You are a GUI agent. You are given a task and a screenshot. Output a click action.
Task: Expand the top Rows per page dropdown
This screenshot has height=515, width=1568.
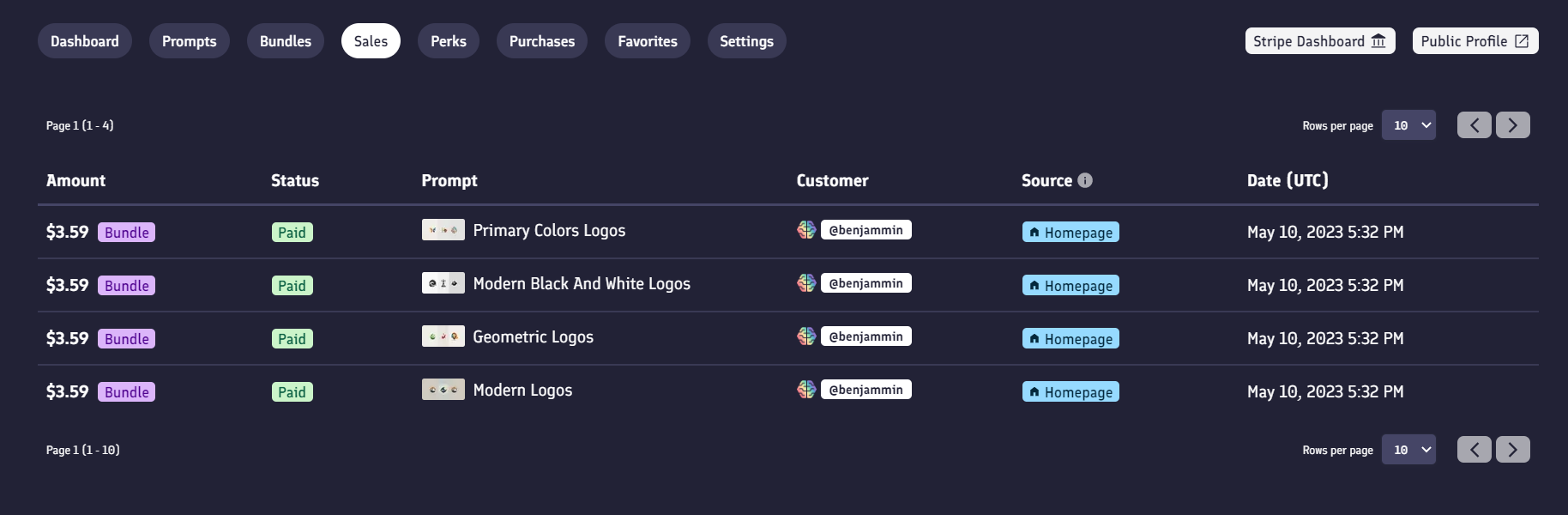point(1408,125)
